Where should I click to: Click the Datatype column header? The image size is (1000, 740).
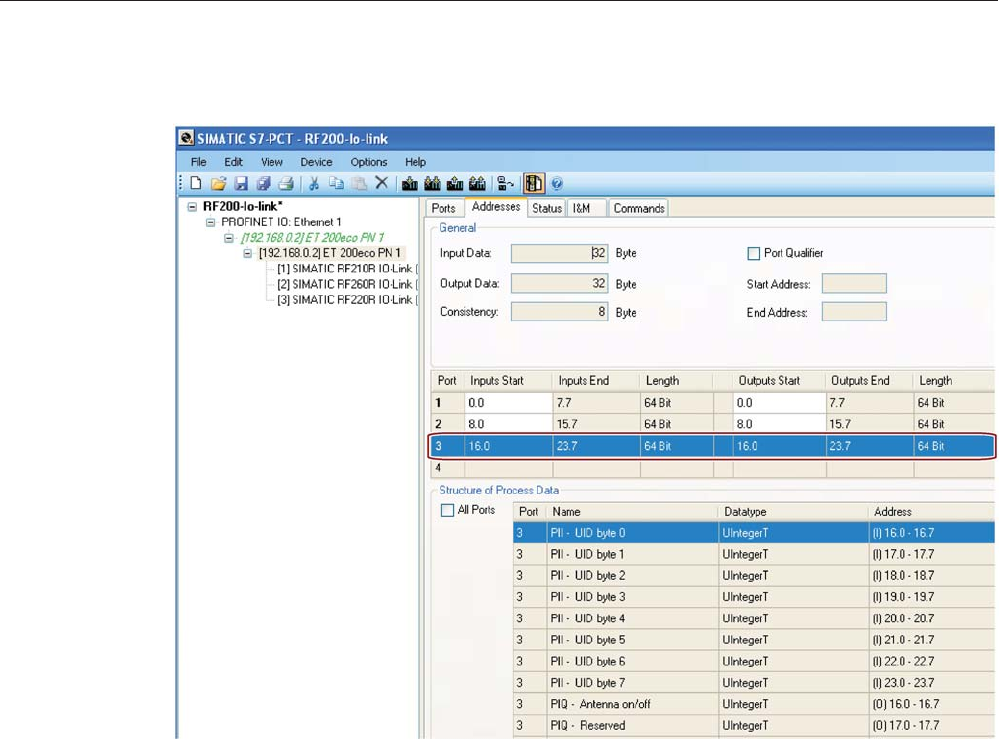point(793,512)
